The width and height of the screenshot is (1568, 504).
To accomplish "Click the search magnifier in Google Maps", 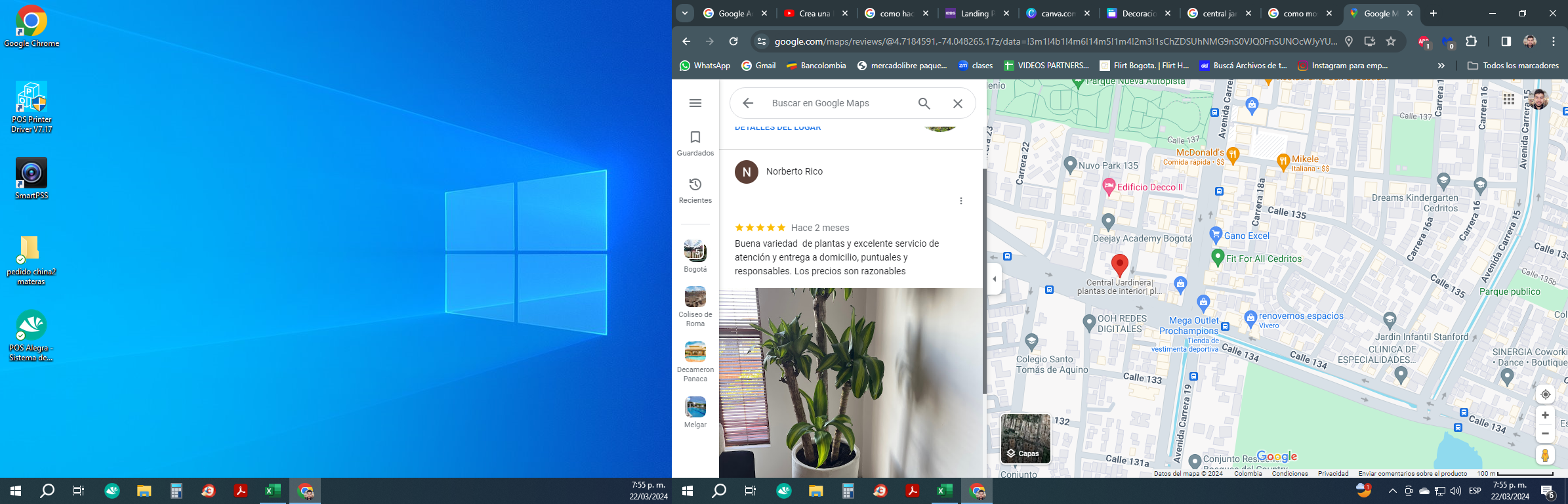I will coord(924,103).
